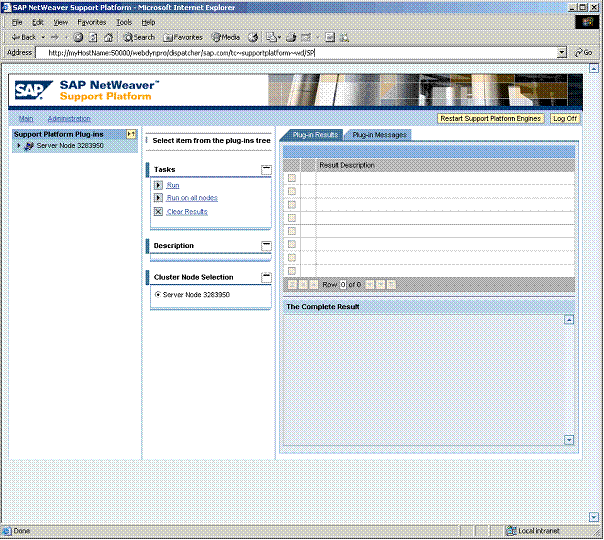Click the Restart Support Platform Engines button
This screenshot has height=540, width=604.
tap(490, 119)
